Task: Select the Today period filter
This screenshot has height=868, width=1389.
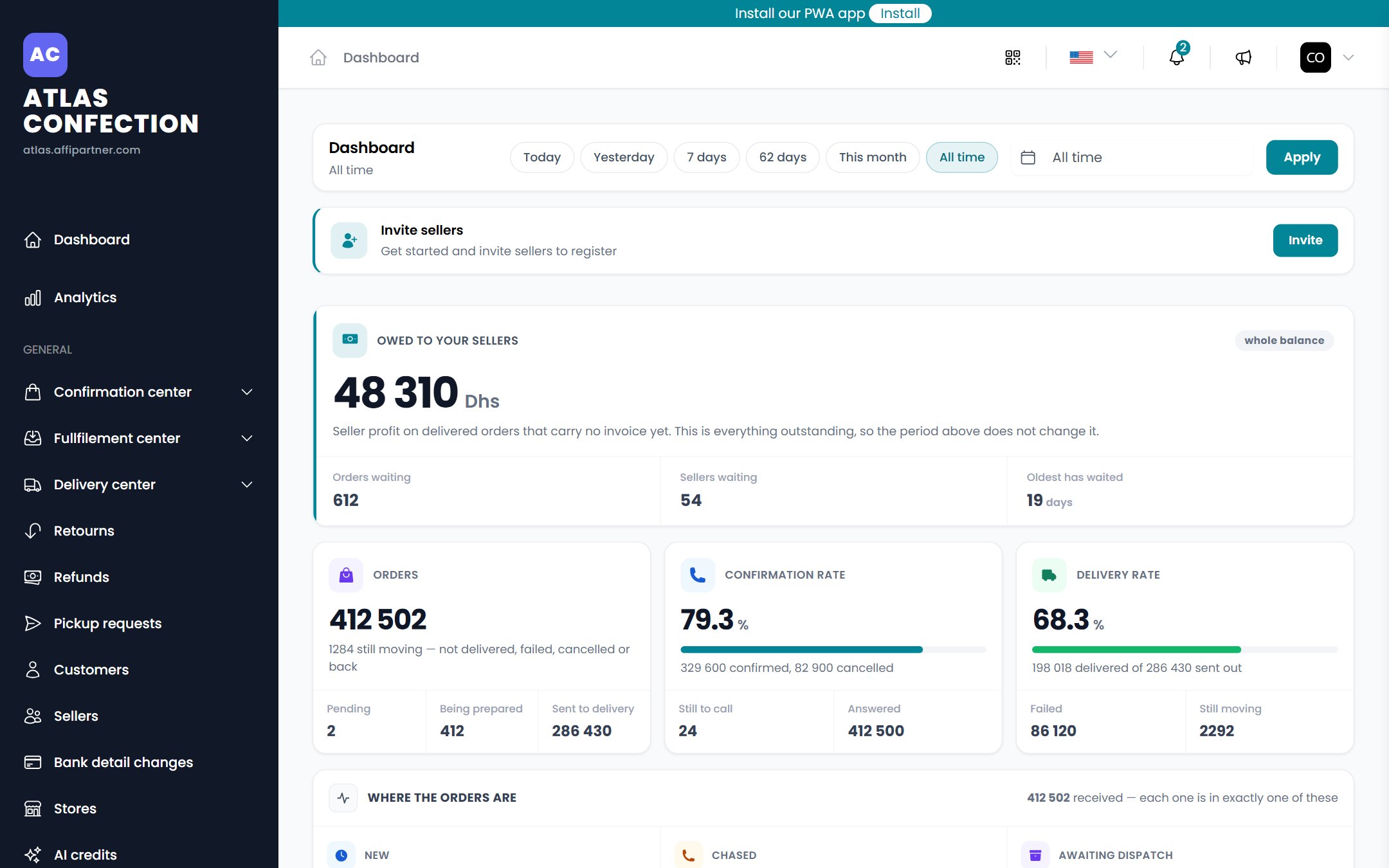Action: tap(542, 158)
